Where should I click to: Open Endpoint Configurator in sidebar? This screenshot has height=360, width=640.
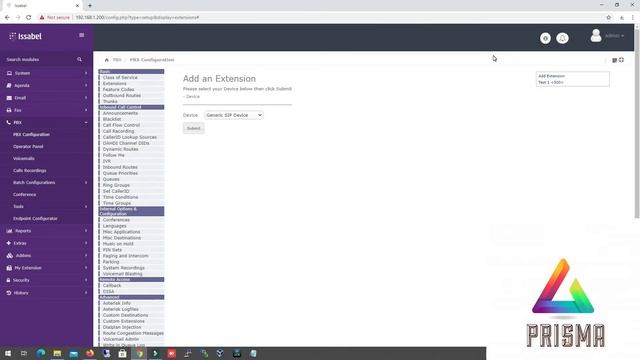(35, 219)
